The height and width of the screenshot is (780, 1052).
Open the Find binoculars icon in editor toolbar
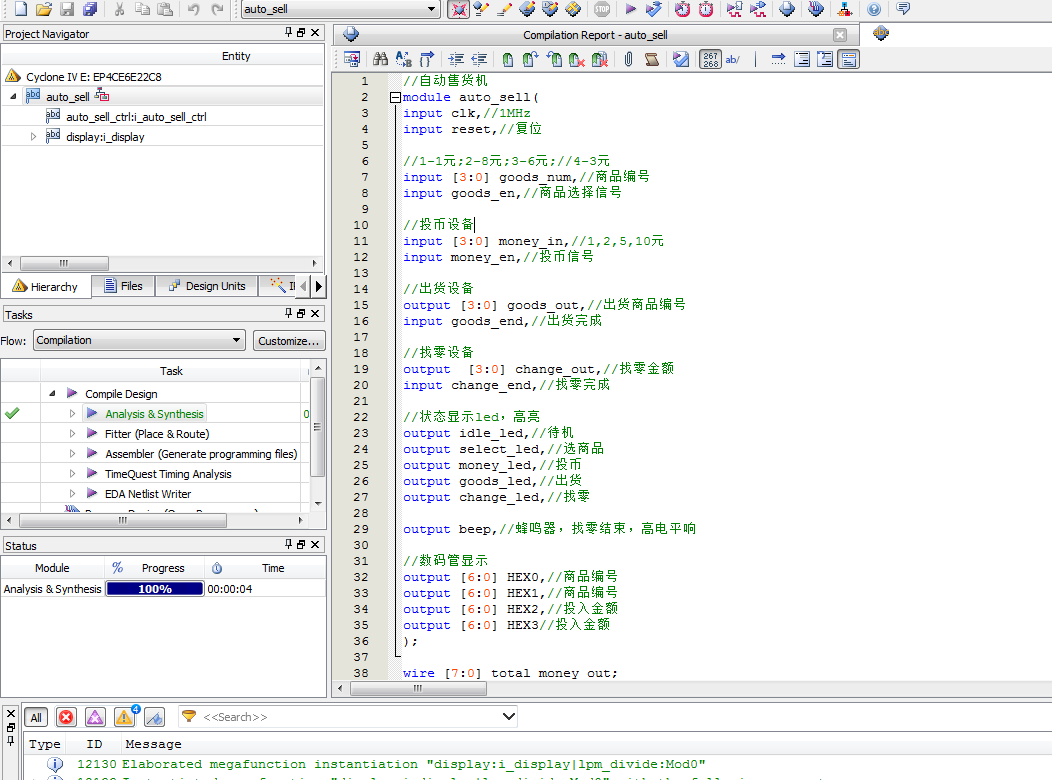[x=380, y=60]
